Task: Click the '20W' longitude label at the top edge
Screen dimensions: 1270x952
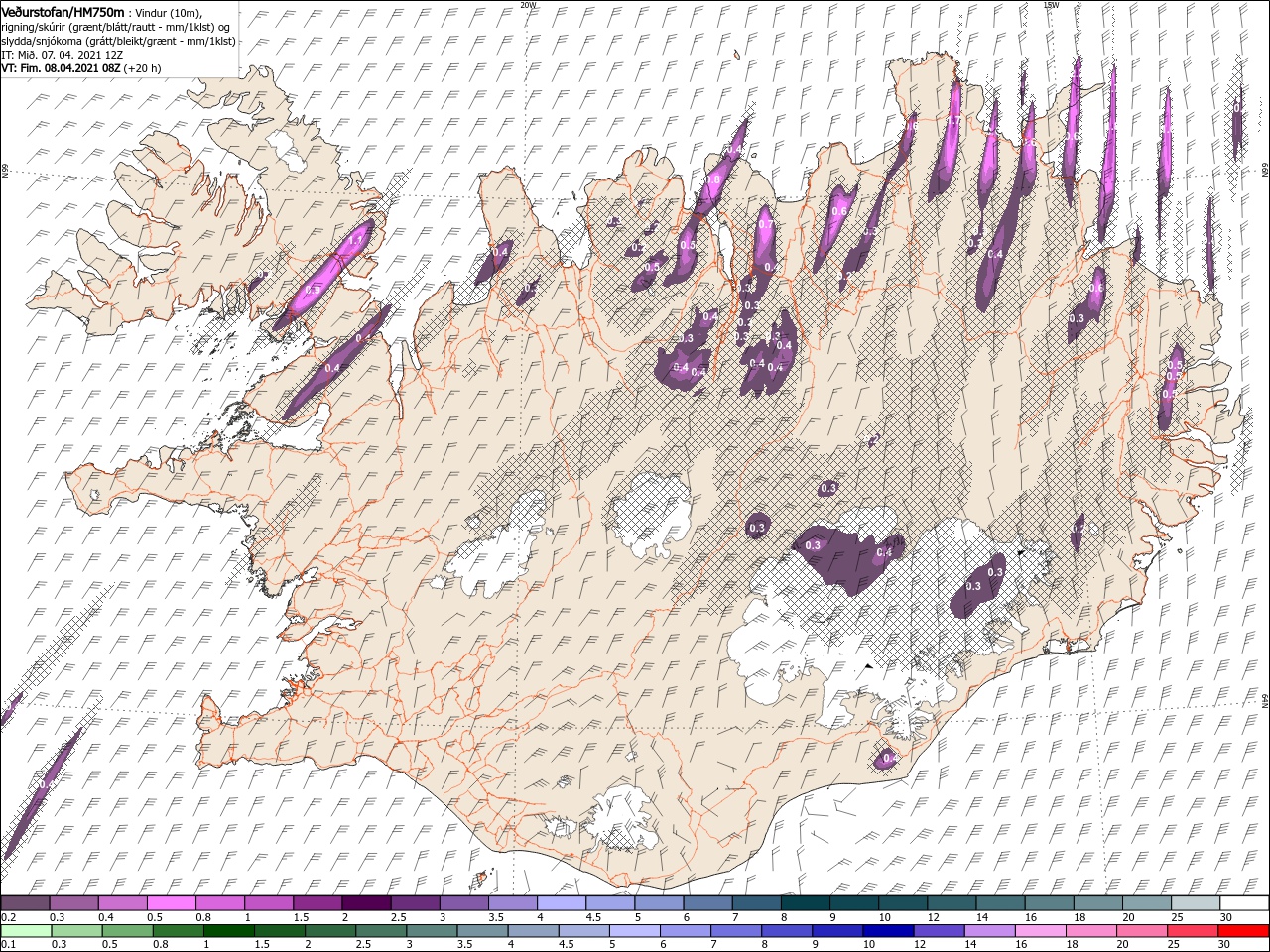Action: point(527,4)
